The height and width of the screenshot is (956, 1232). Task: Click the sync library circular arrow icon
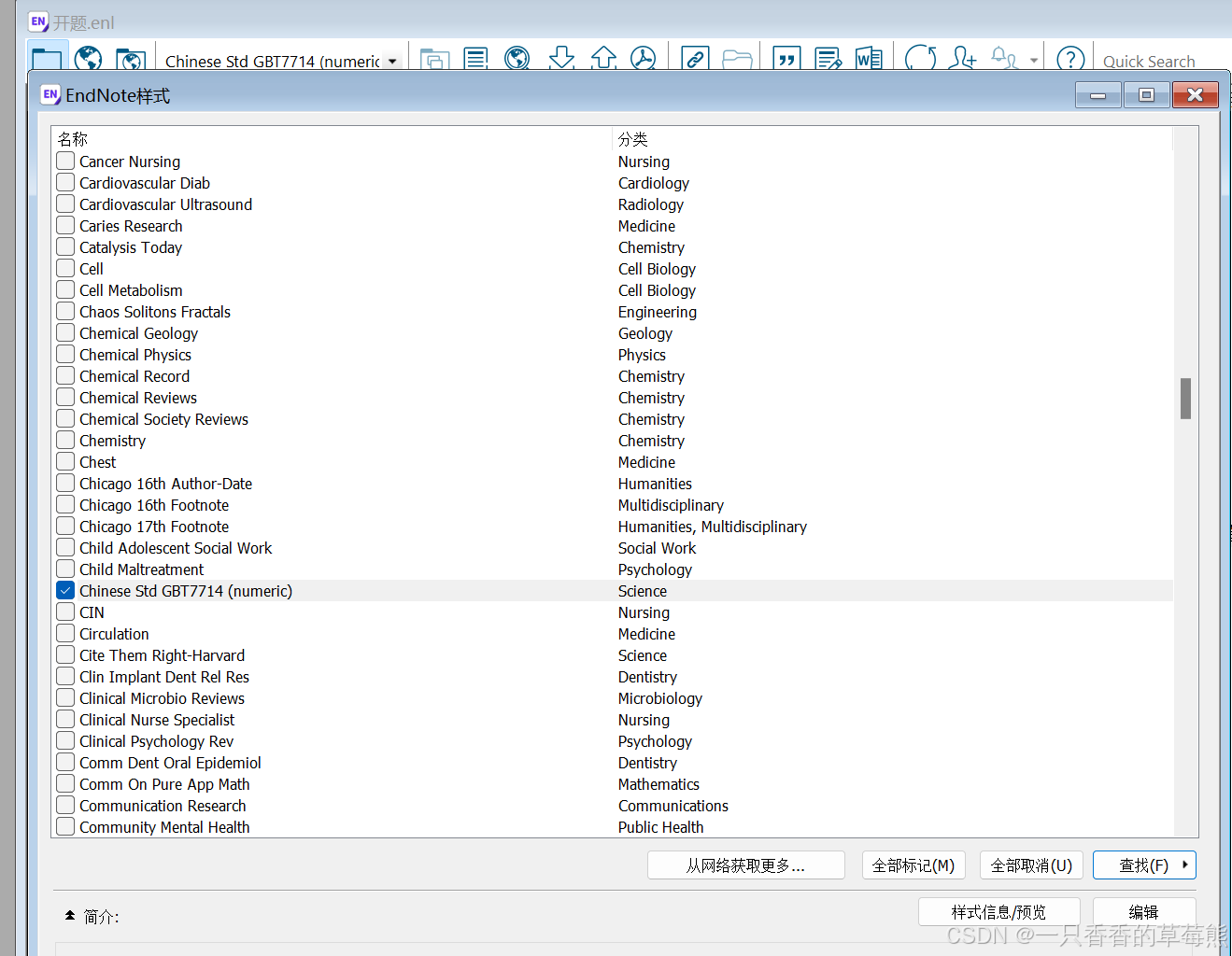920,59
